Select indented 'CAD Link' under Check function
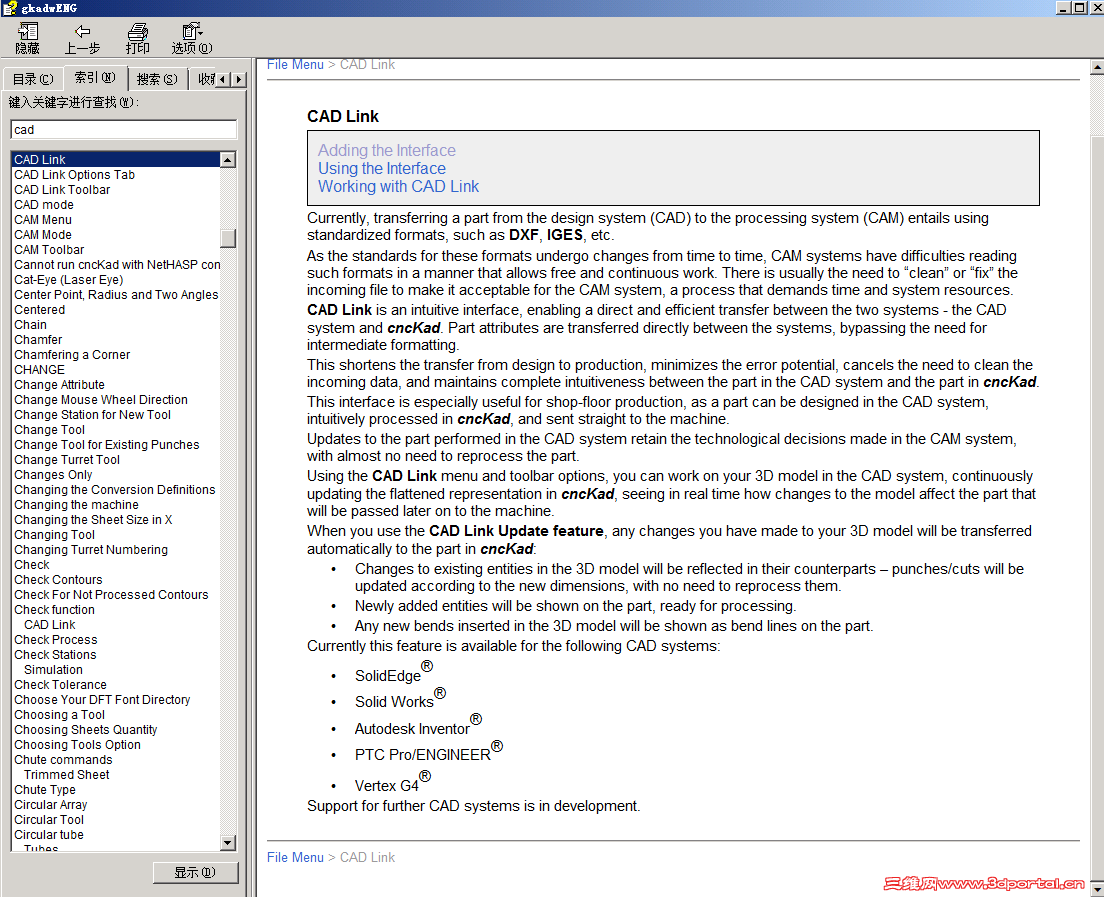 tap(49, 625)
